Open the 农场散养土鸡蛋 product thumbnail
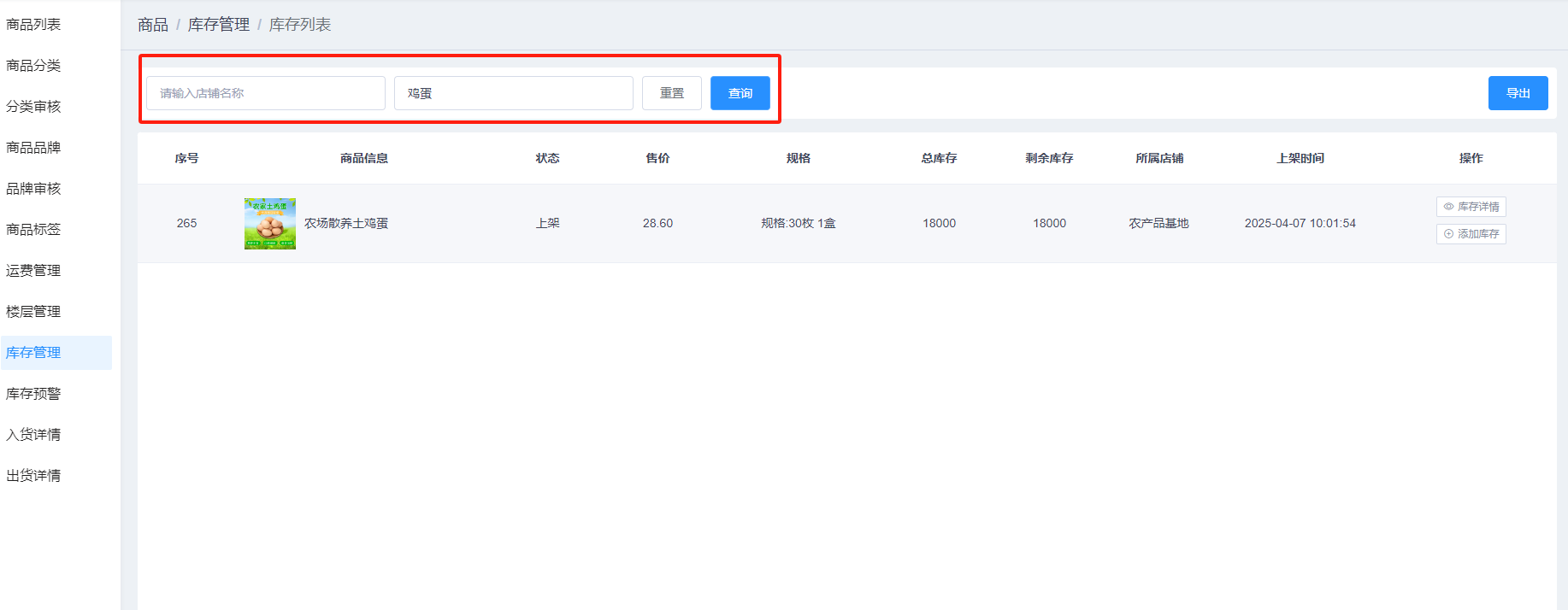1568x610 pixels. tap(269, 224)
